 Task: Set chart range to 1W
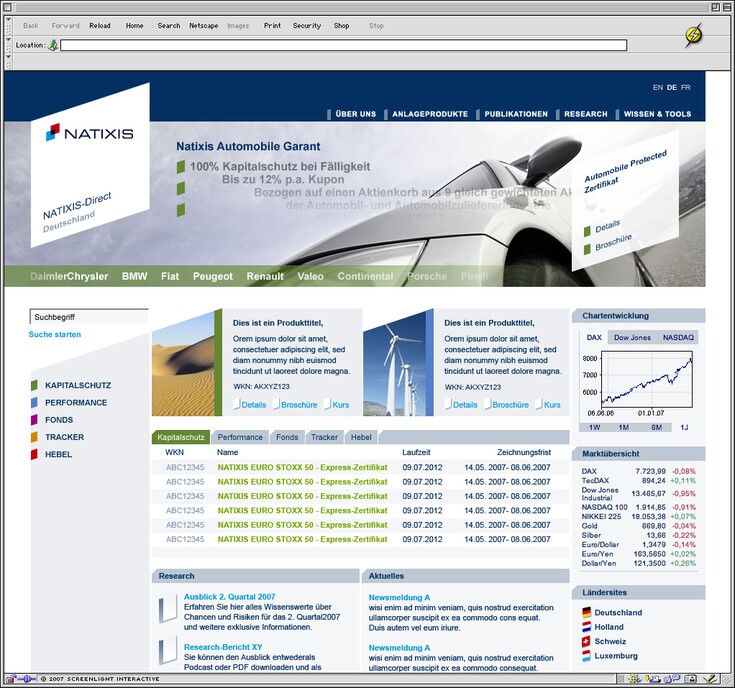[x=594, y=427]
